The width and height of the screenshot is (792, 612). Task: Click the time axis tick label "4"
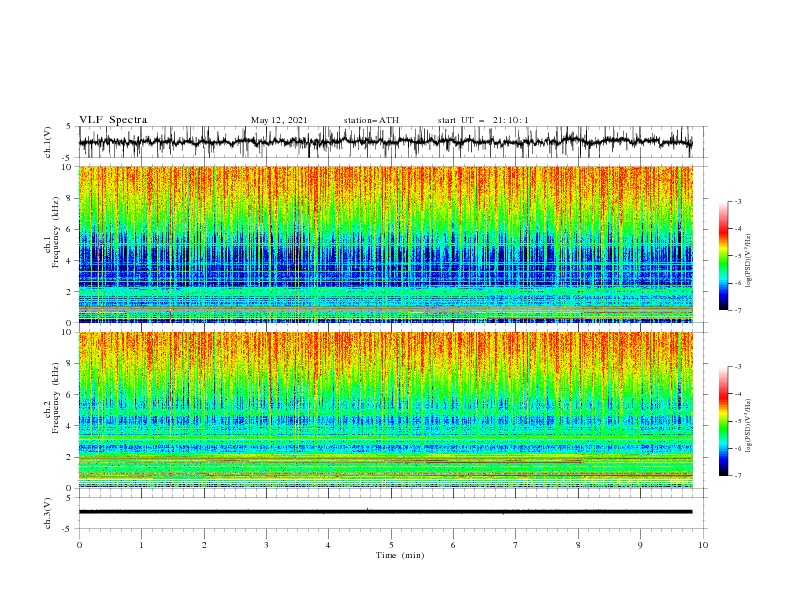pos(328,545)
